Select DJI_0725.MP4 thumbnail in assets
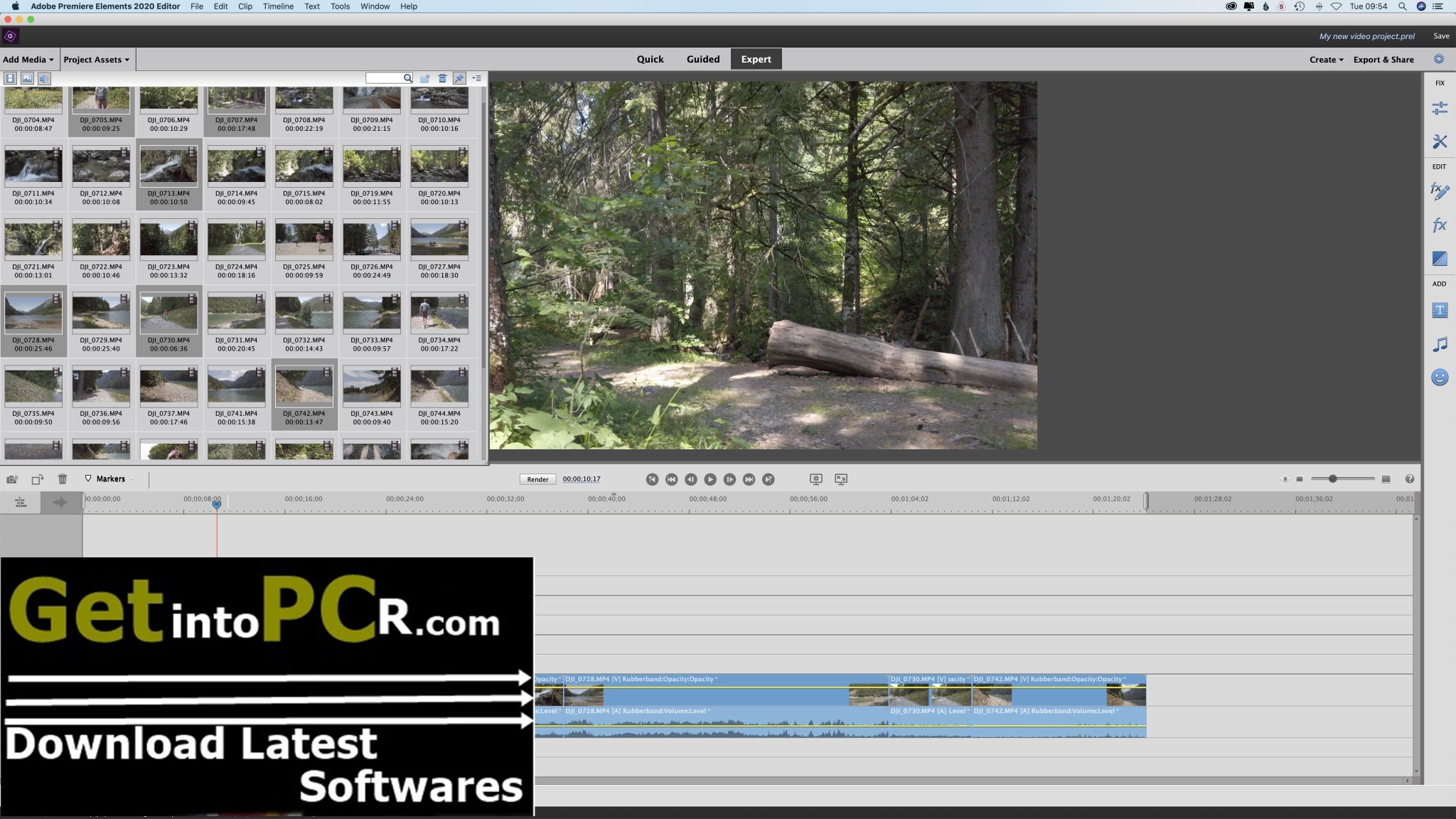This screenshot has height=819, width=1456. point(304,240)
